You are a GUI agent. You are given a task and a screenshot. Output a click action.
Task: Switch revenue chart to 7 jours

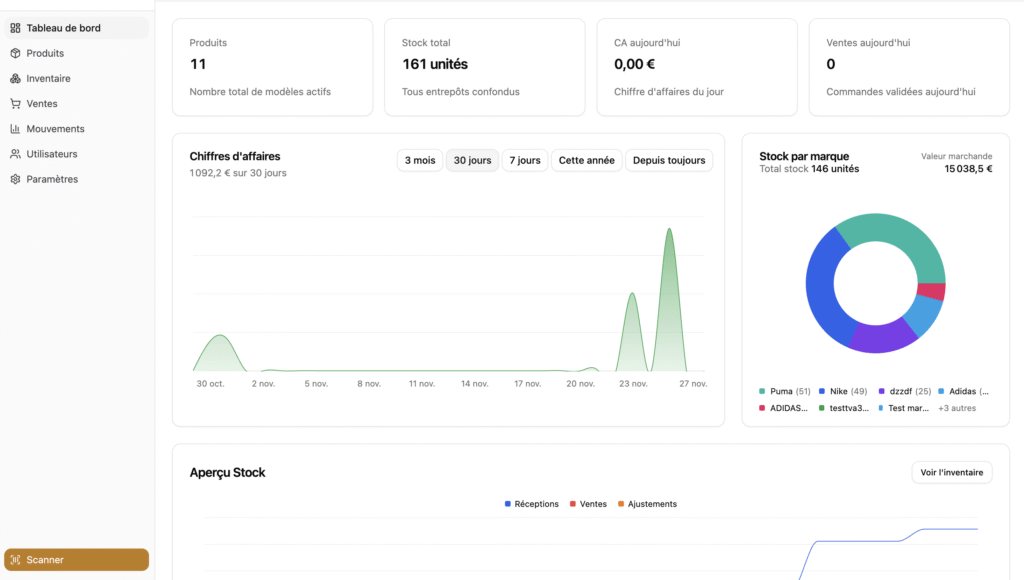click(x=524, y=160)
